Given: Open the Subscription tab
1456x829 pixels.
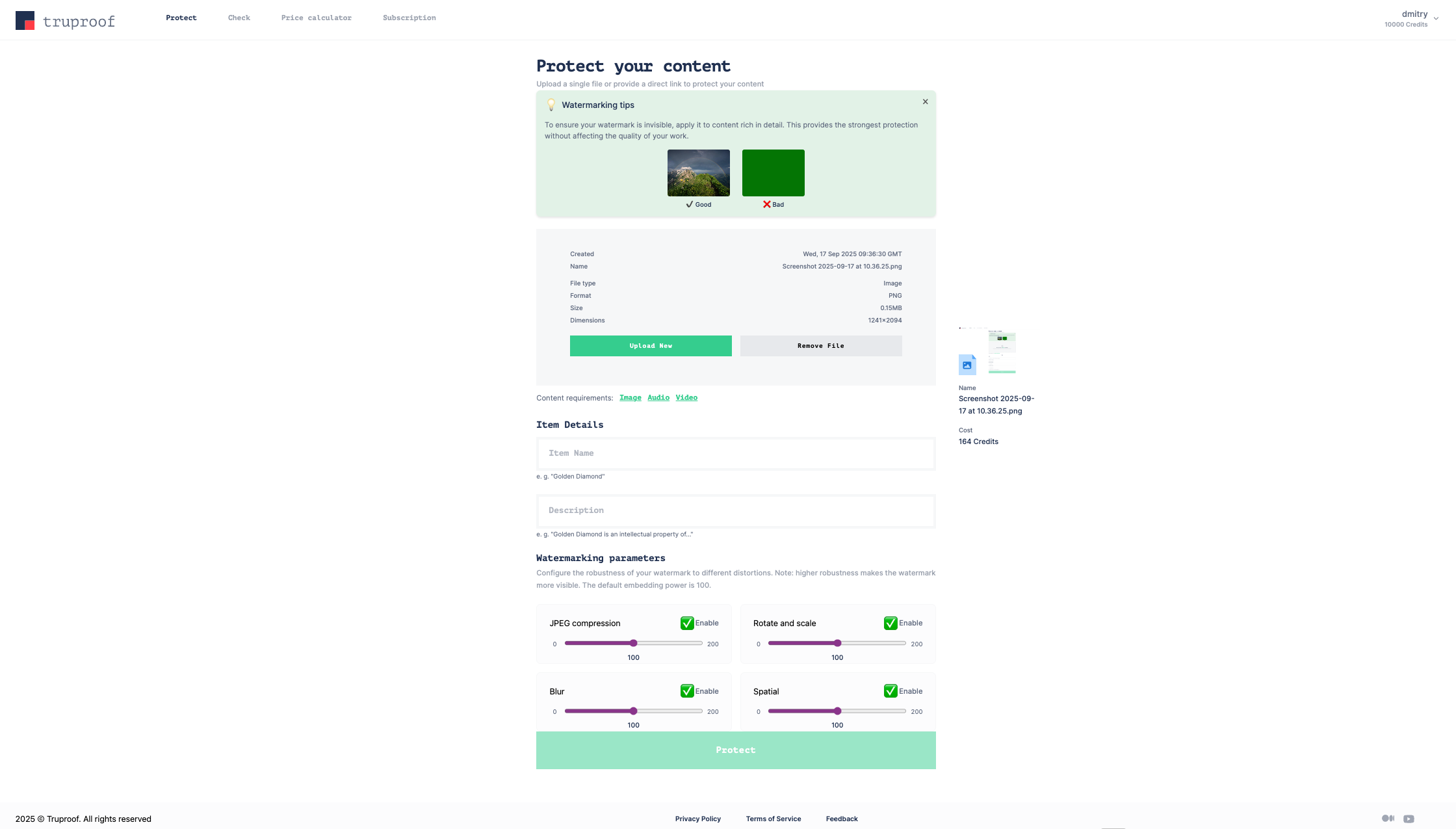Looking at the screenshot, I should tap(409, 18).
